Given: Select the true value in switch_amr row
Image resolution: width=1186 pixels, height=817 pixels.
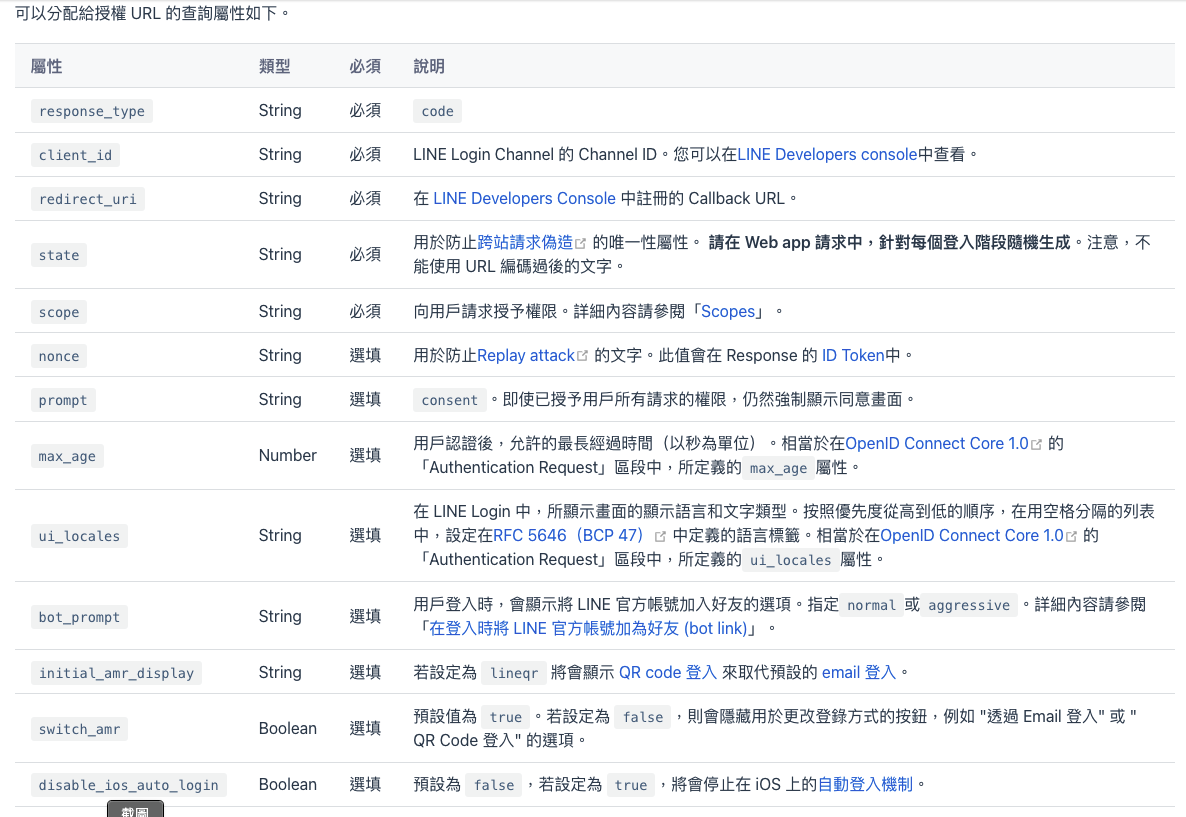Looking at the screenshot, I should tap(506, 717).
